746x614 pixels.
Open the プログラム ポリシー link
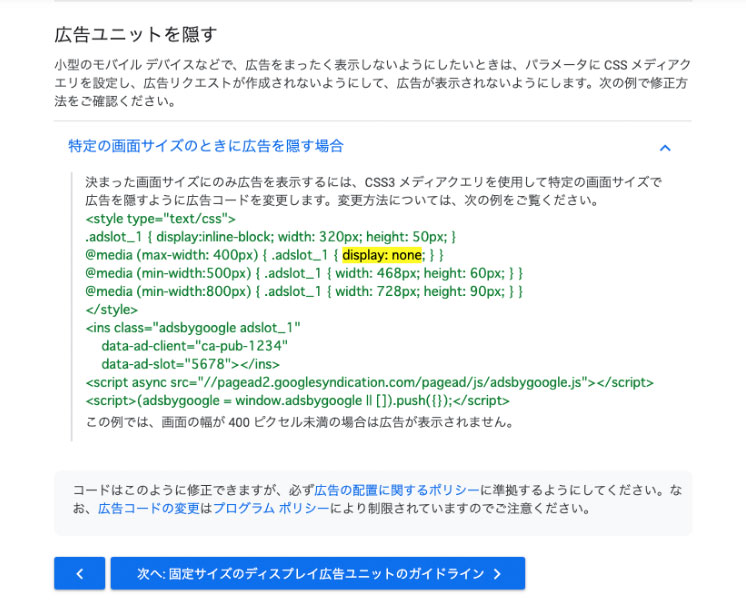(271, 508)
